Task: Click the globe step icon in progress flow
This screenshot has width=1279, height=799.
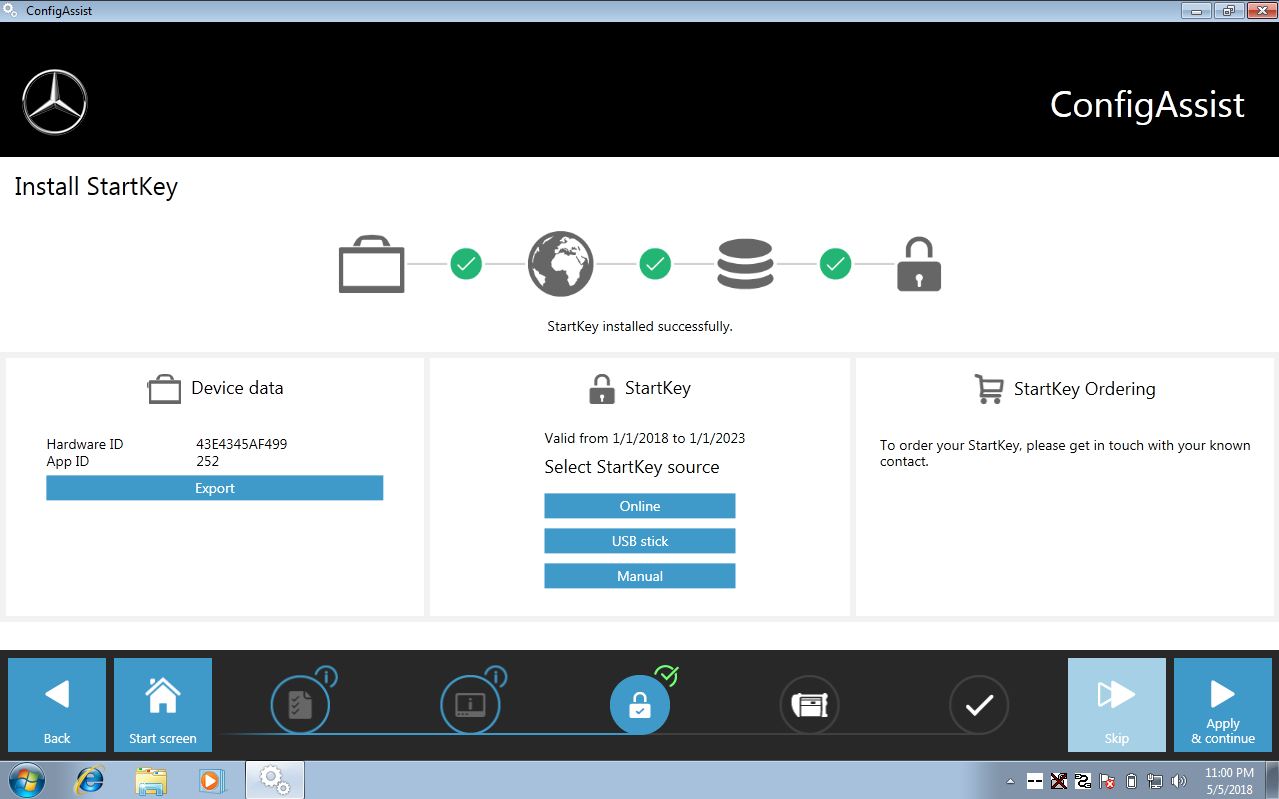Action: 560,264
